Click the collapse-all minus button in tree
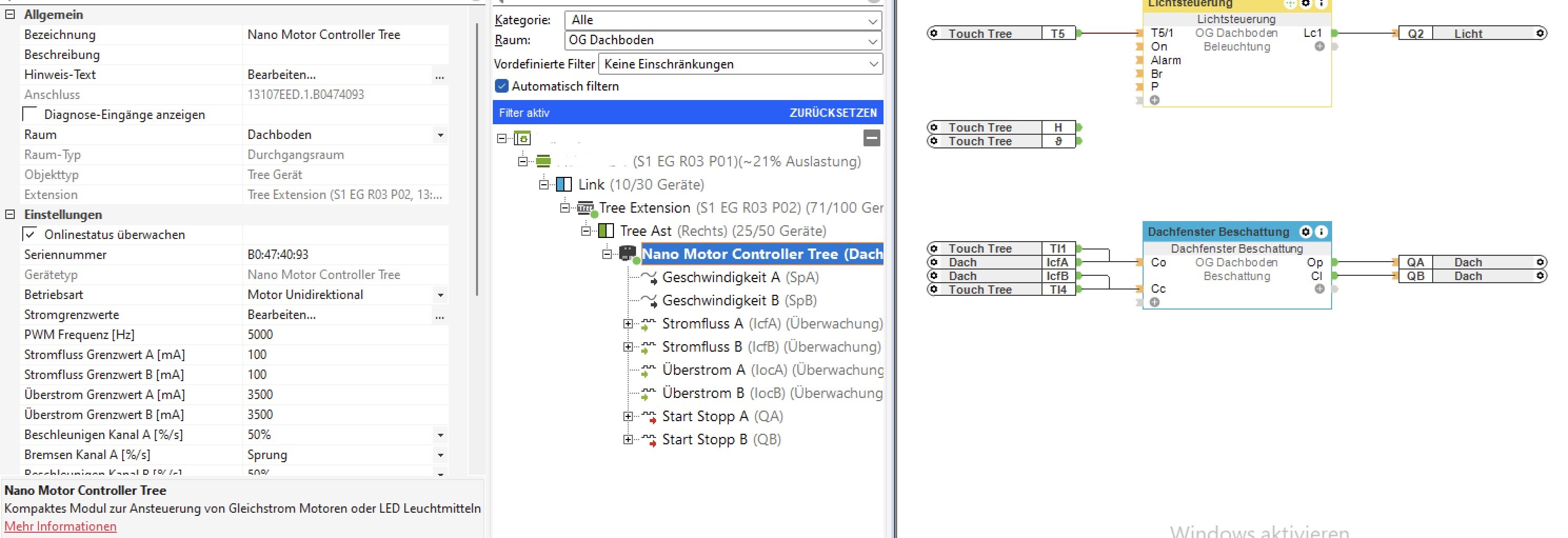 point(871,138)
